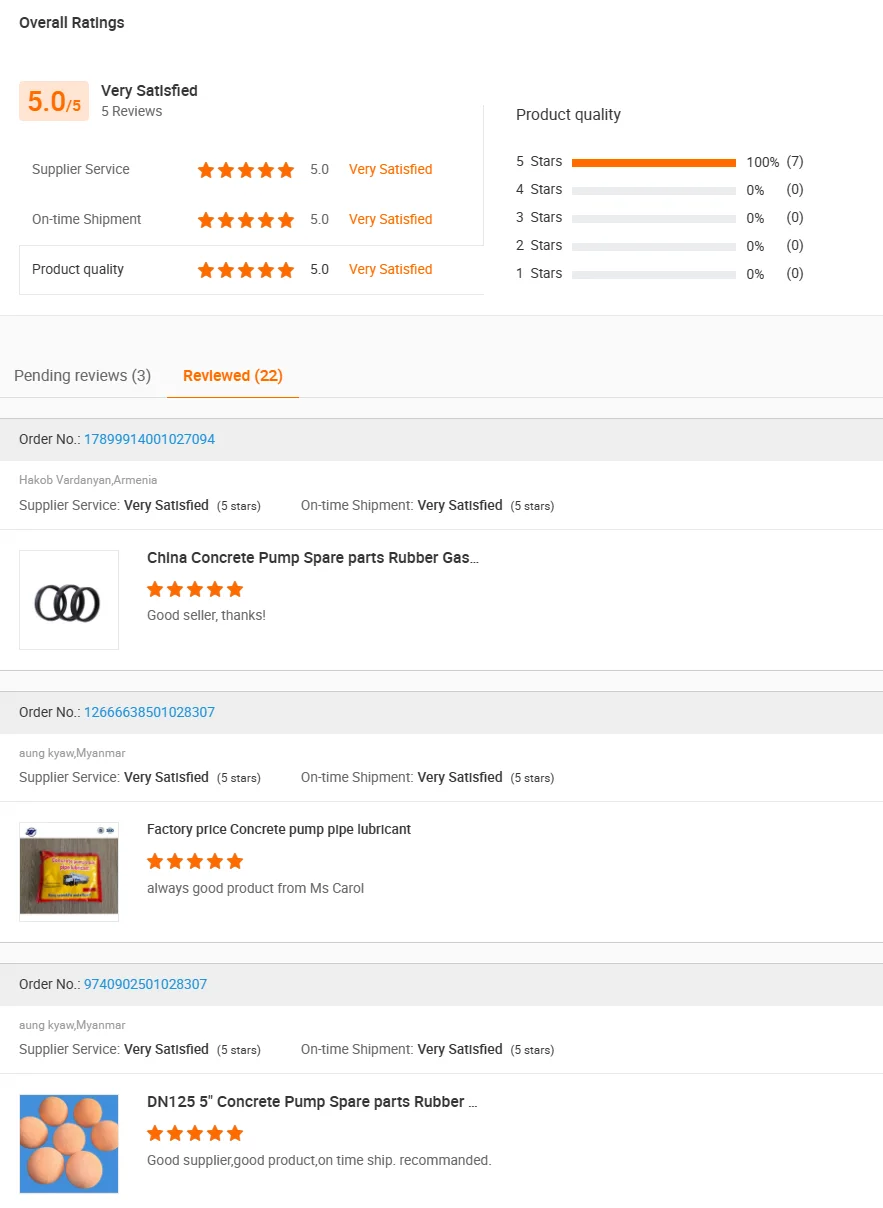Viewport: 883px width, 1208px height.
Task: Open DN125 5" Concrete Pump Spare parts title
Action: 312,1102
